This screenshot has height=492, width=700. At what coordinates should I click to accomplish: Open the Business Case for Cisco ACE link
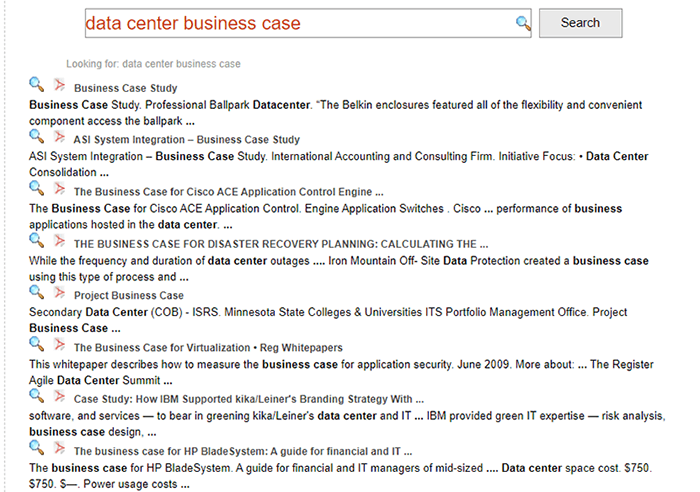click(x=228, y=192)
